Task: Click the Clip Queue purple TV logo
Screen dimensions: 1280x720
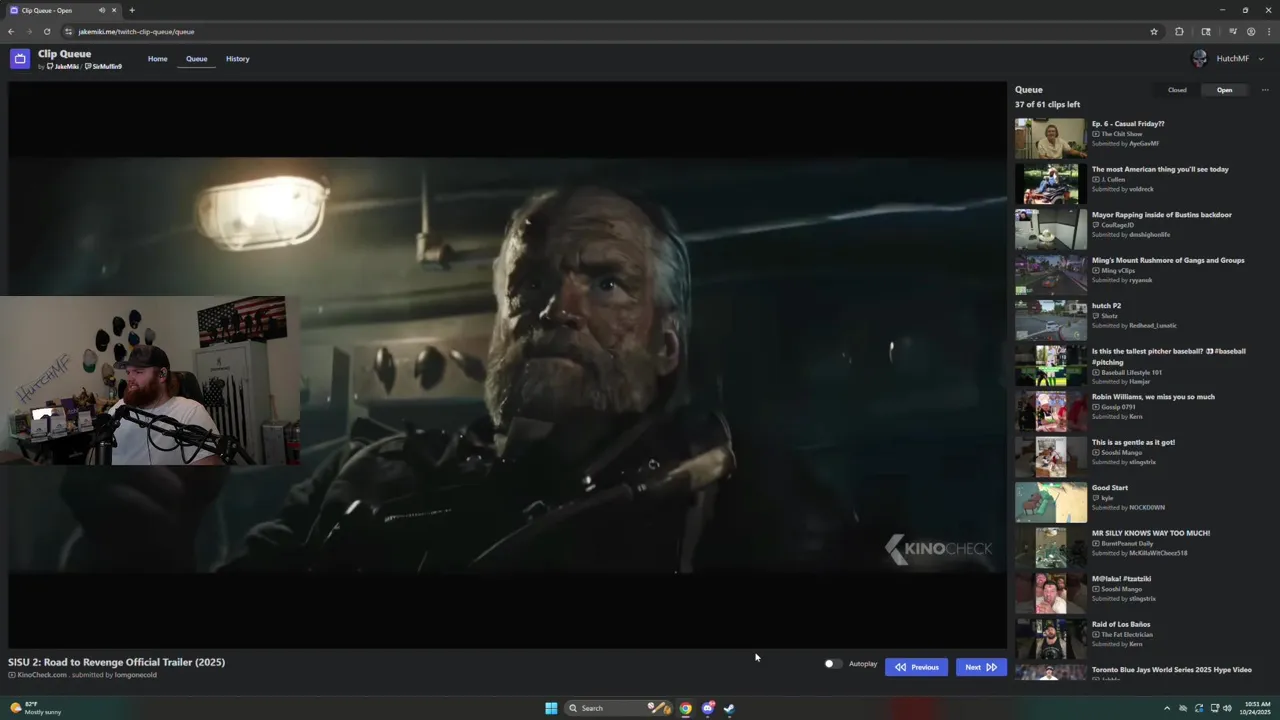Action: click(x=20, y=59)
